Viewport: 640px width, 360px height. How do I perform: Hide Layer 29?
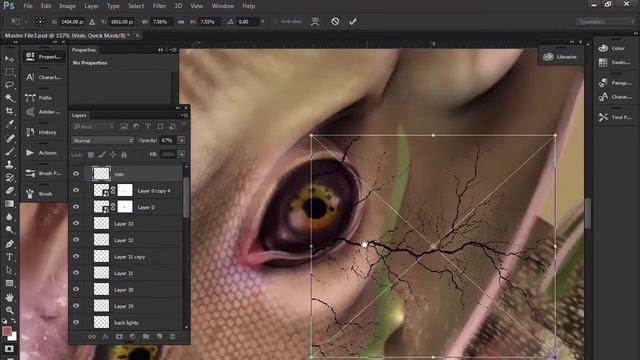pyautogui.click(x=76, y=306)
